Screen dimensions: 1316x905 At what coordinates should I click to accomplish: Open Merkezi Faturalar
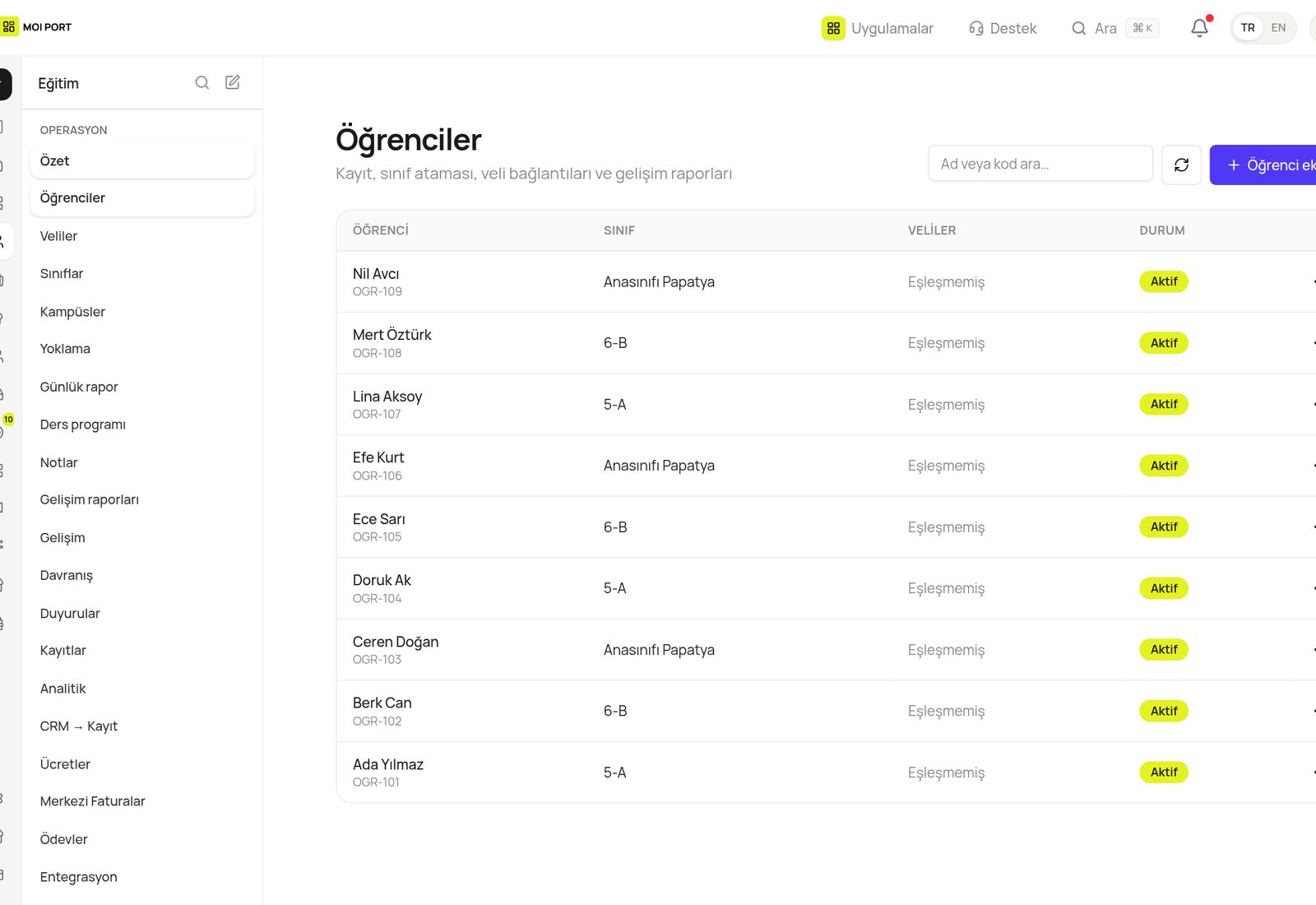pyautogui.click(x=142, y=801)
